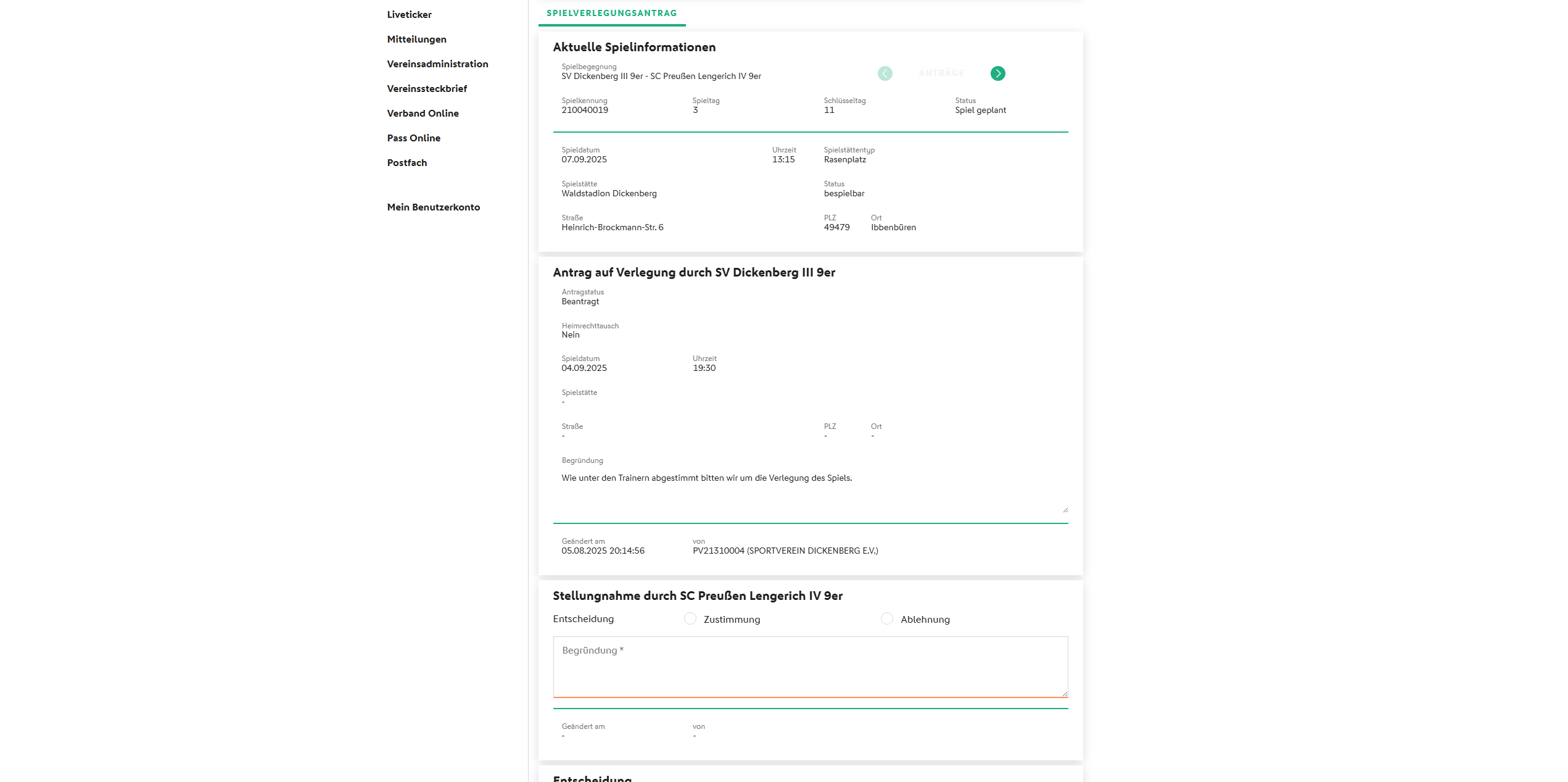Click the Zustimmung label text
Screen dimensions: 1568x782
coord(732,620)
